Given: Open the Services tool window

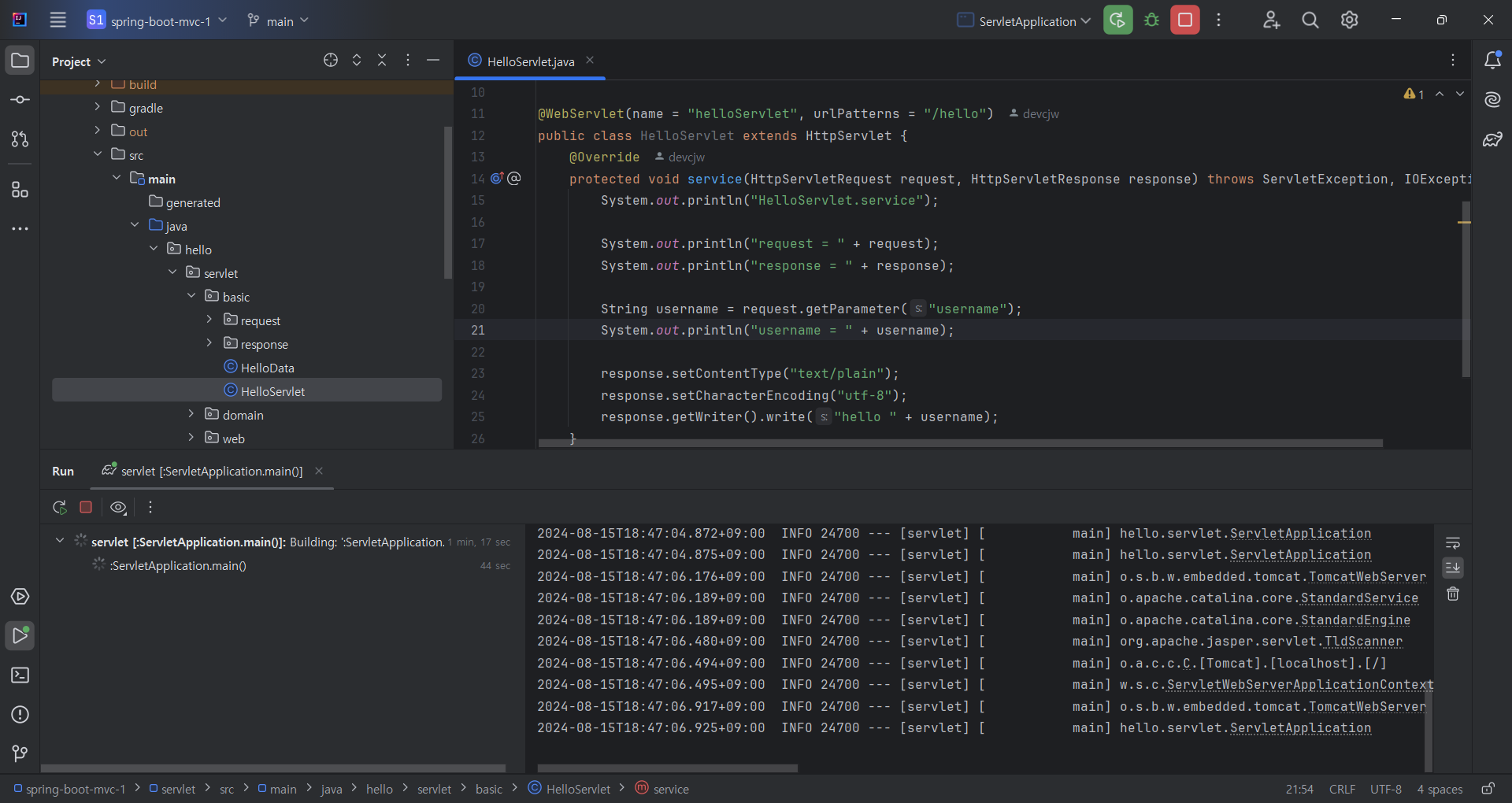Looking at the screenshot, I should pos(20,597).
